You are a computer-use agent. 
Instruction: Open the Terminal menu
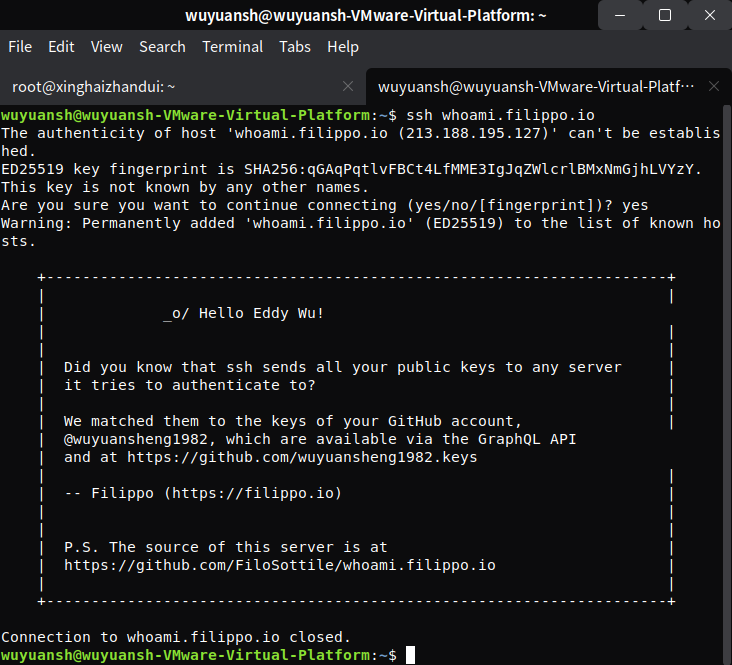click(x=232, y=47)
